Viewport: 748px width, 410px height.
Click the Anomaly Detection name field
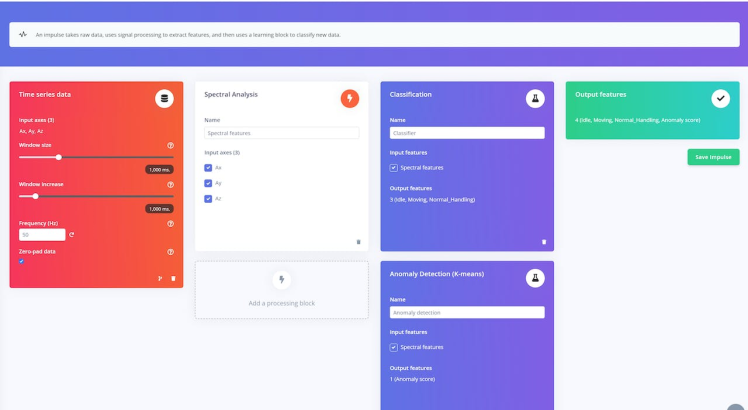(x=467, y=313)
